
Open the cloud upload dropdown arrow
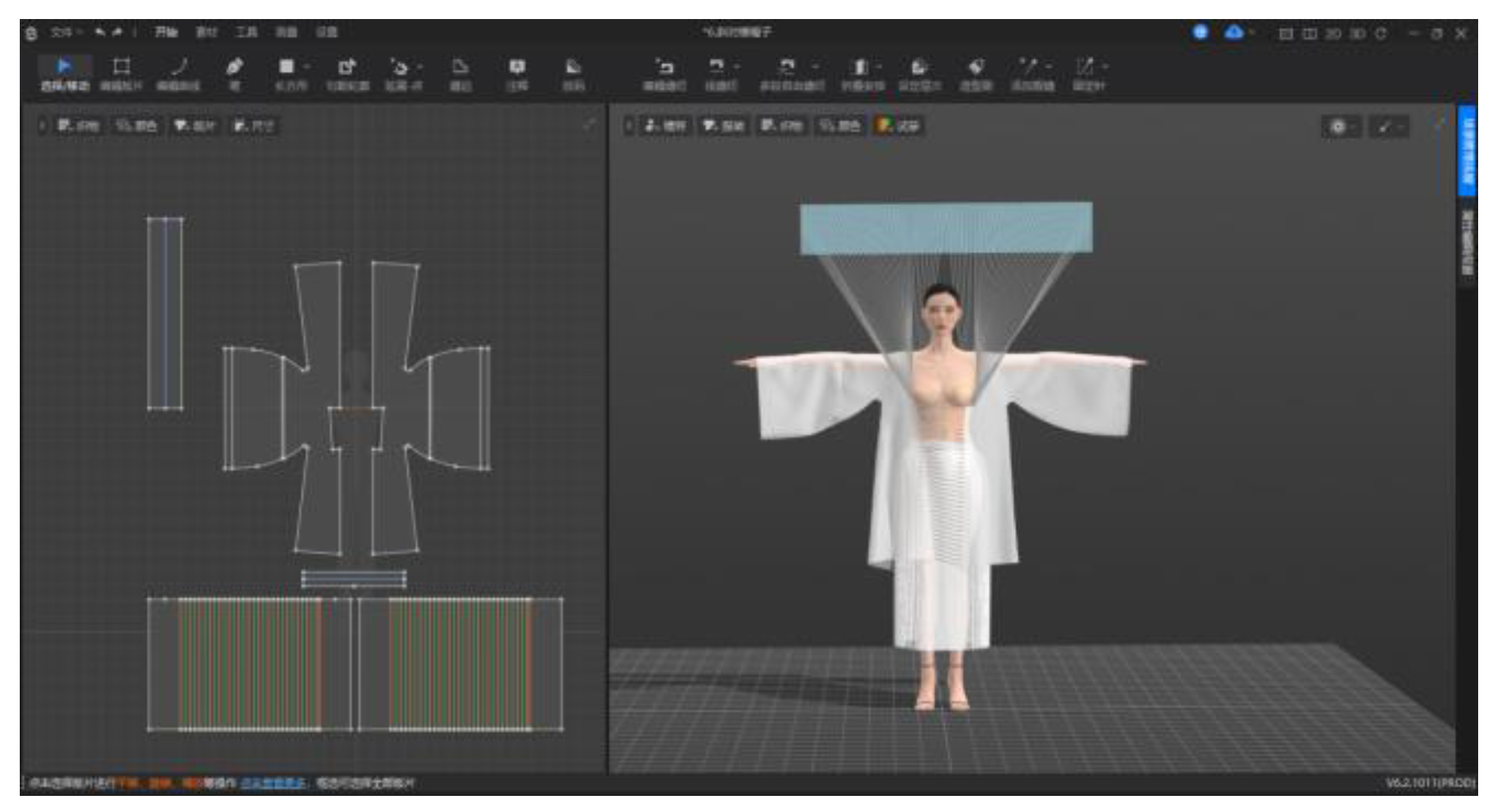1252,33
